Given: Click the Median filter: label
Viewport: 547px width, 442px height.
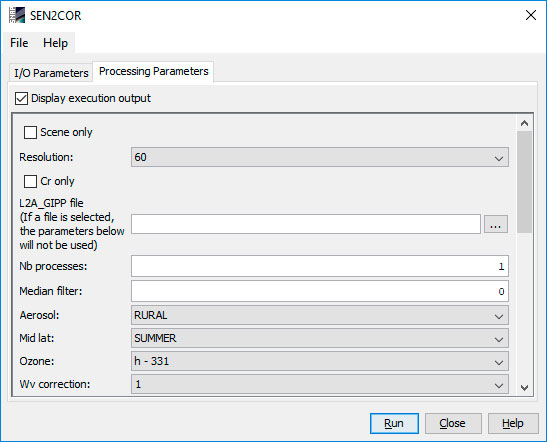Looking at the screenshot, I should click(x=51, y=291).
